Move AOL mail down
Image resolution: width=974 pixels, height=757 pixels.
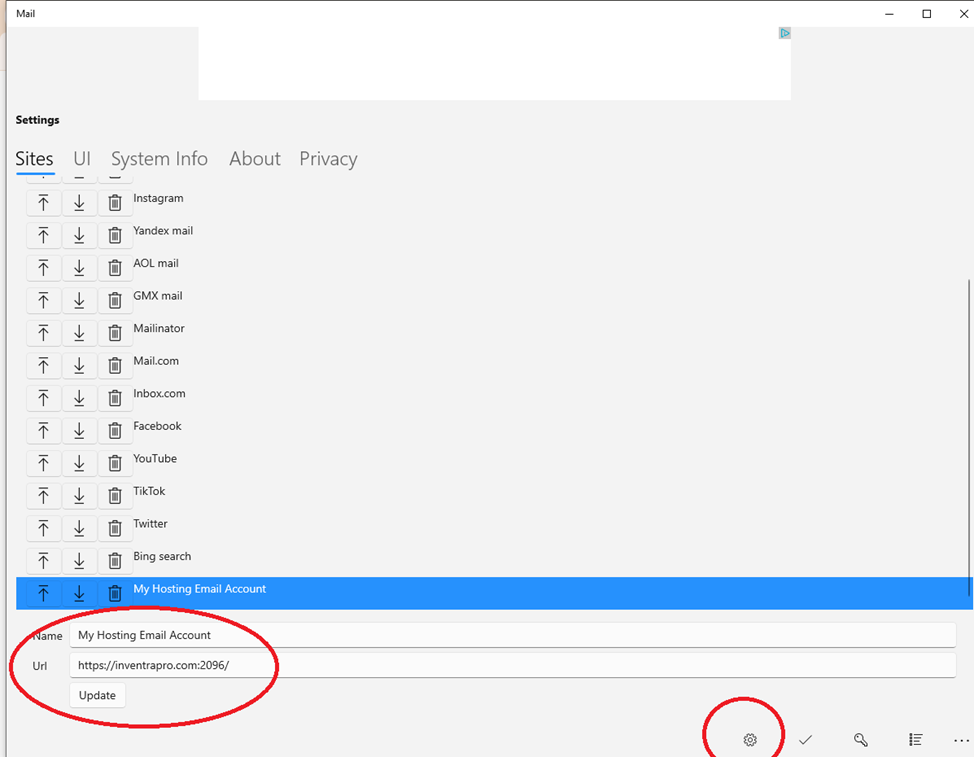79,268
